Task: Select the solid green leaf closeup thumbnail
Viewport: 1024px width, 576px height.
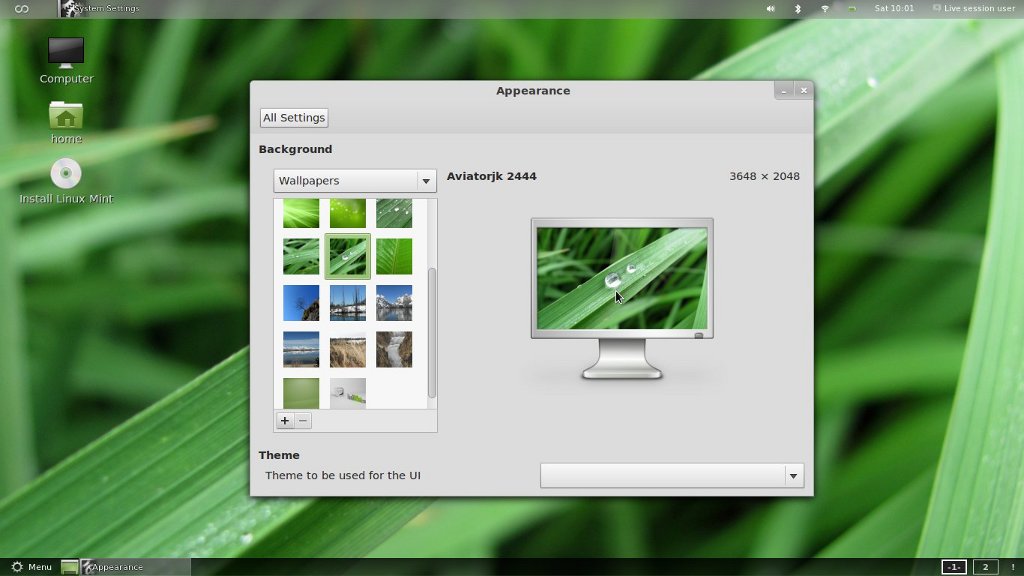Action: pos(394,256)
